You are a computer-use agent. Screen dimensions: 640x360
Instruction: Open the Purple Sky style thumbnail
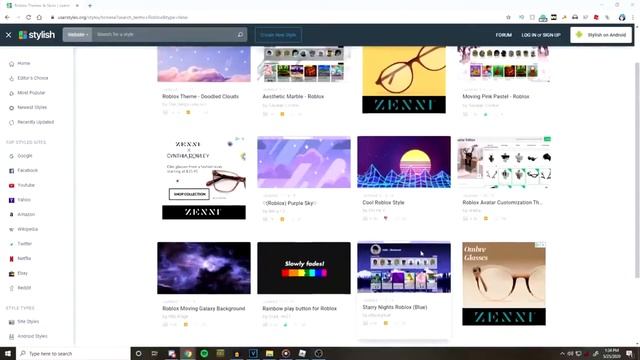click(304, 162)
